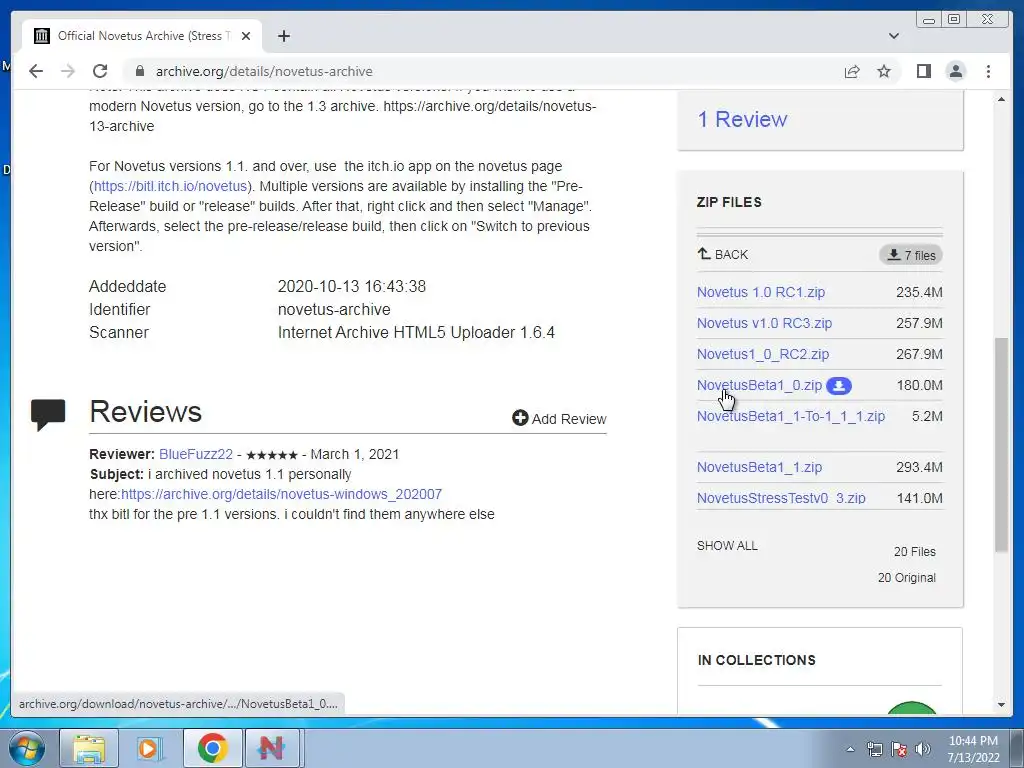
Task: Open the network tray icon
Action: (x=874, y=749)
